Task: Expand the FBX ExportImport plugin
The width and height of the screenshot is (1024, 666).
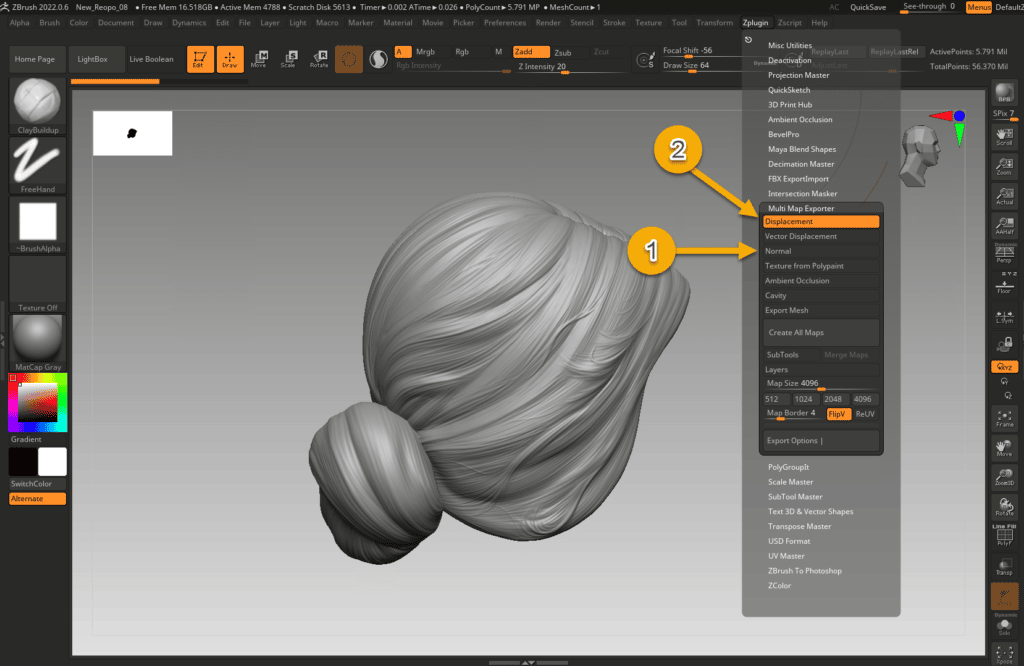Action: (x=798, y=179)
